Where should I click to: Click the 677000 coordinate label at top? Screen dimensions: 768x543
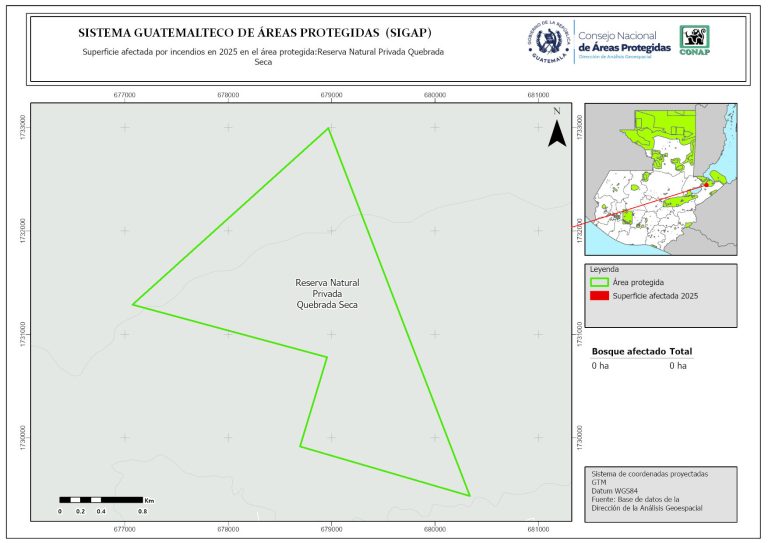point(125,94)
